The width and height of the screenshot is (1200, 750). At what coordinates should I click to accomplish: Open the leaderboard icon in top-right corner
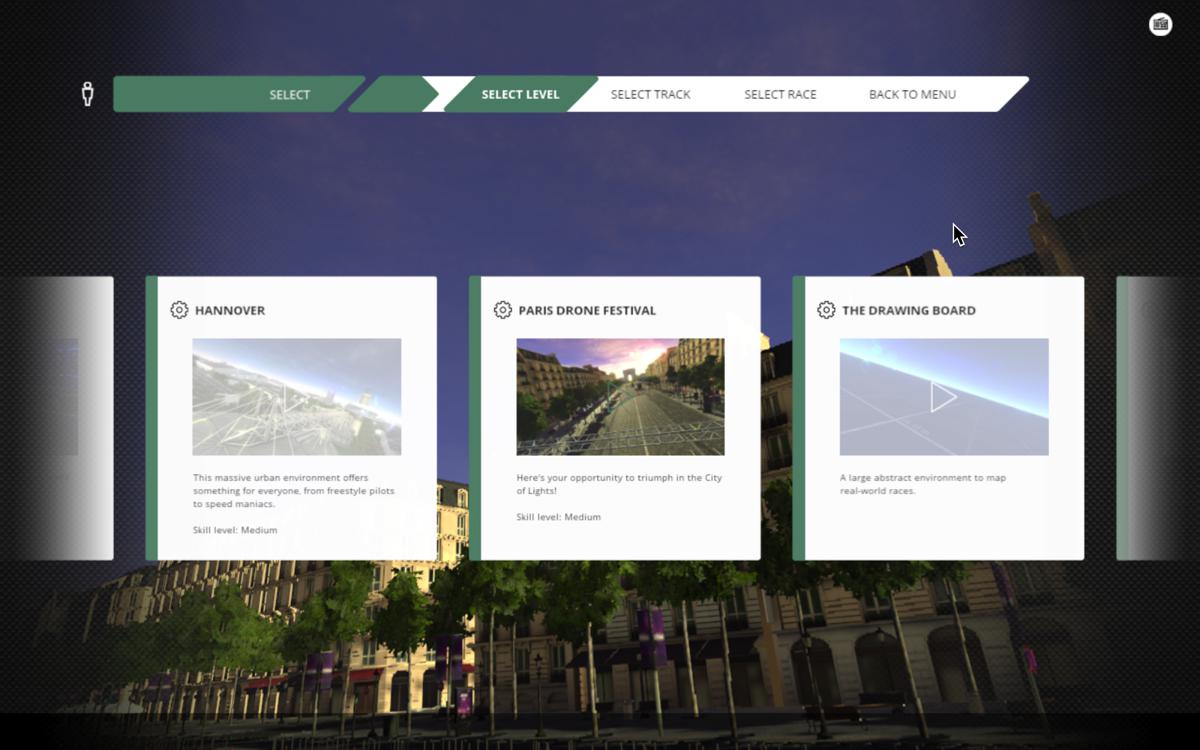tap(1160, 24)
